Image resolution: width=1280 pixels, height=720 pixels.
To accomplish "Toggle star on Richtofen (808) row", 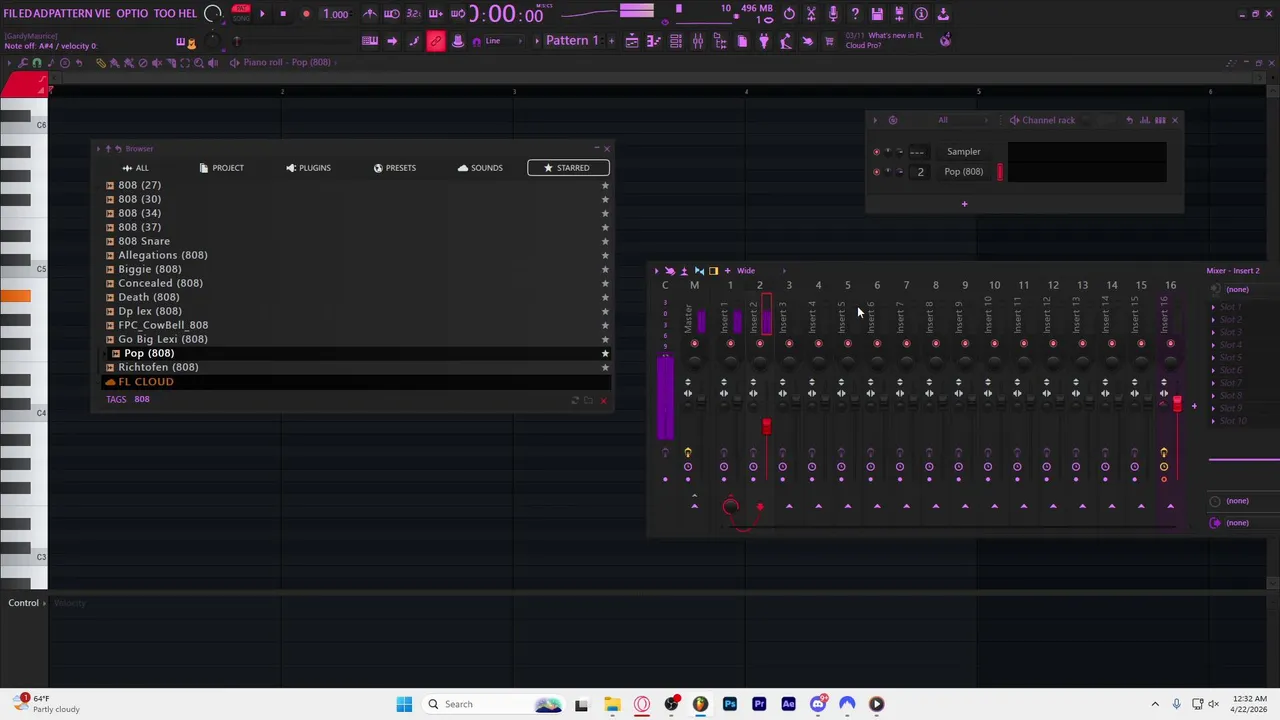I will pos(604,367).
